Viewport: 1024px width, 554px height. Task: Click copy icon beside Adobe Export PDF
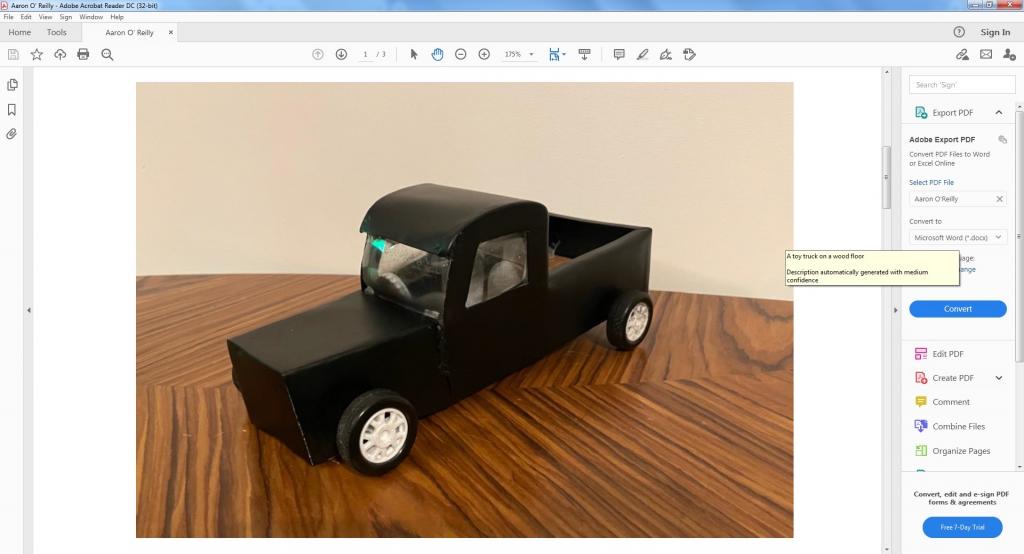1002,140
